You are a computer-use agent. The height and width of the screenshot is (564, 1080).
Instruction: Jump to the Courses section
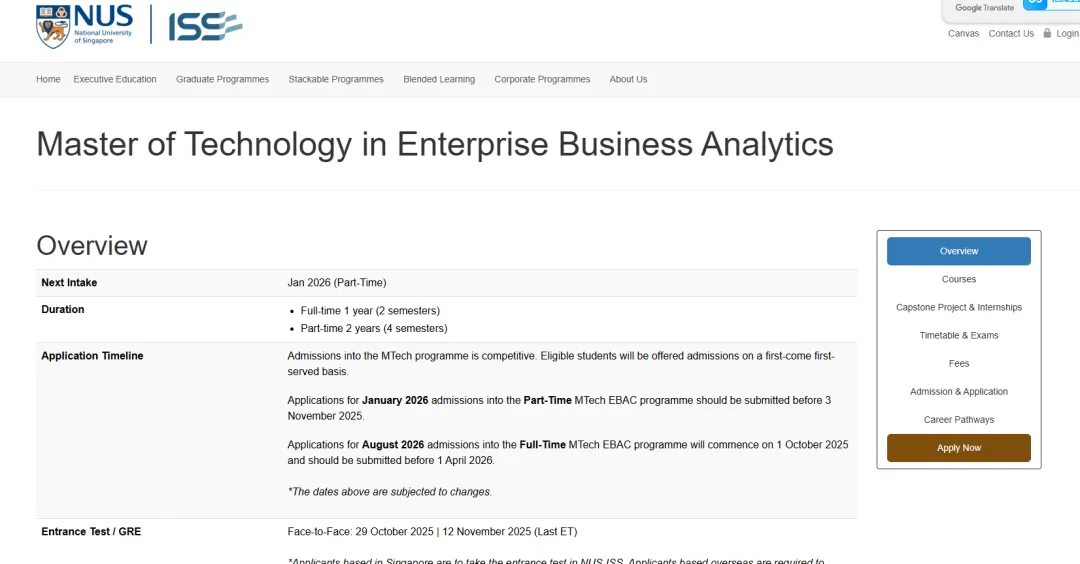(x=958, y=279)
